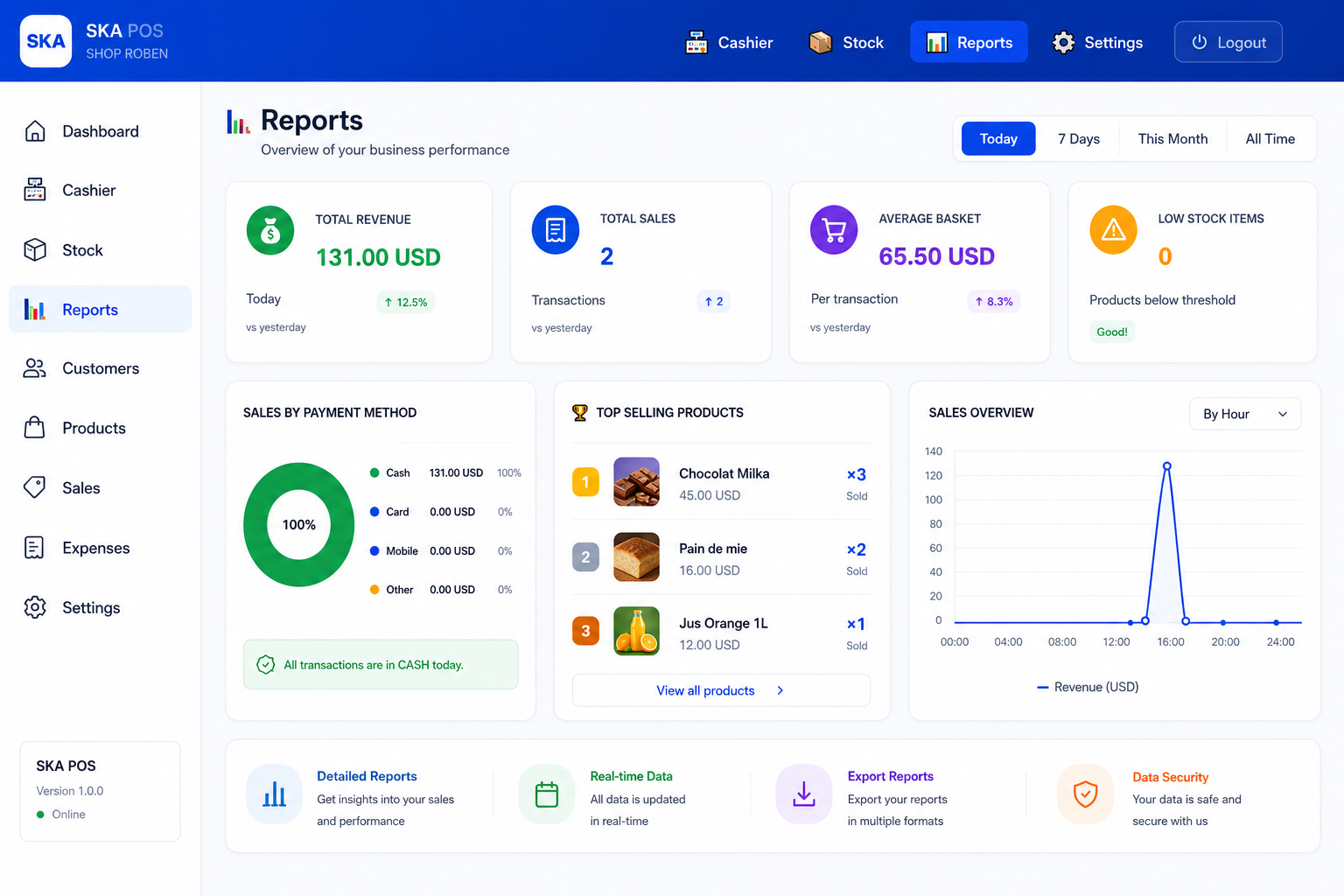Click the checkmark icon in cash notice

[266, 665]
